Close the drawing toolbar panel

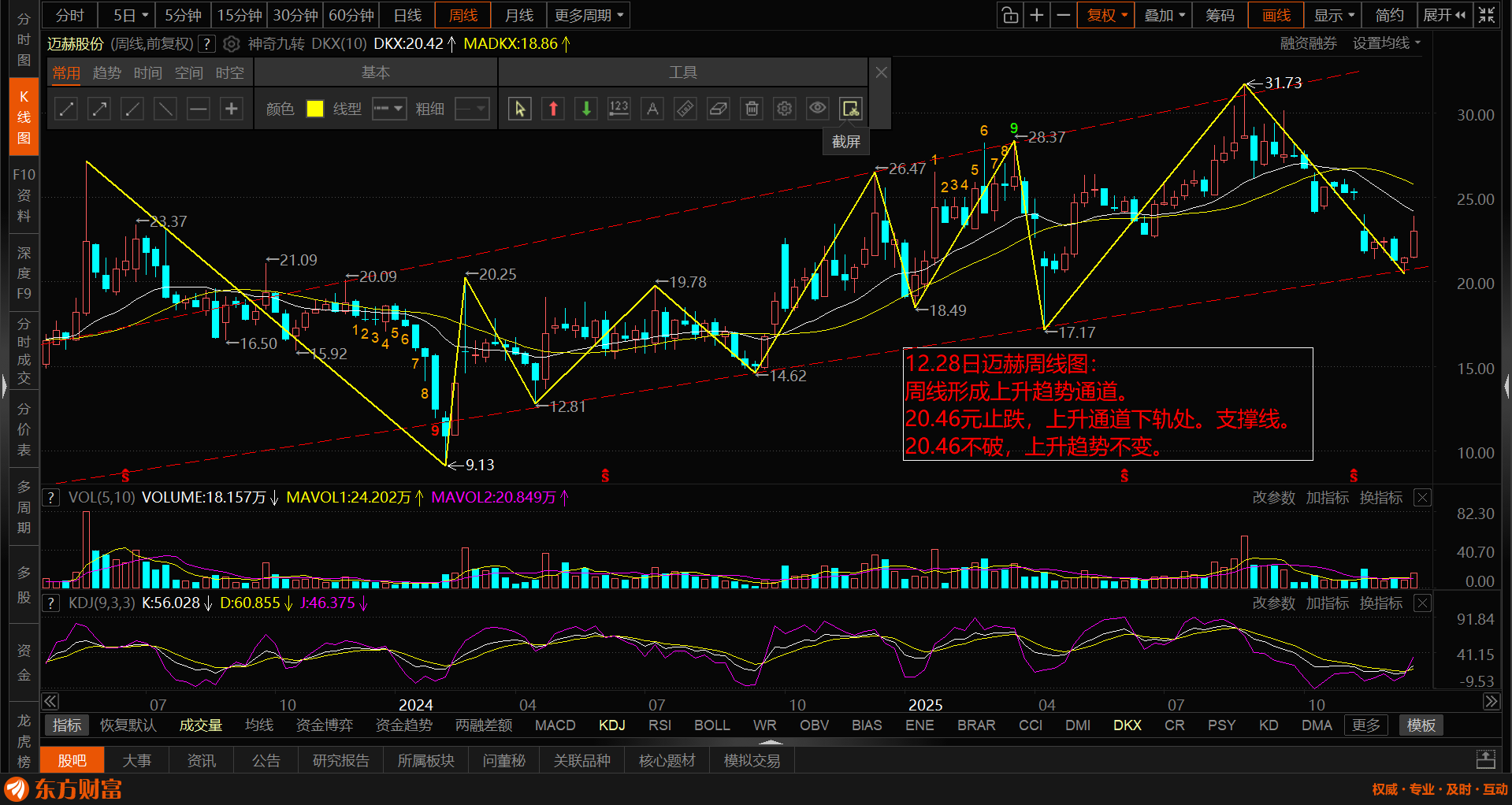coord(881,72)
